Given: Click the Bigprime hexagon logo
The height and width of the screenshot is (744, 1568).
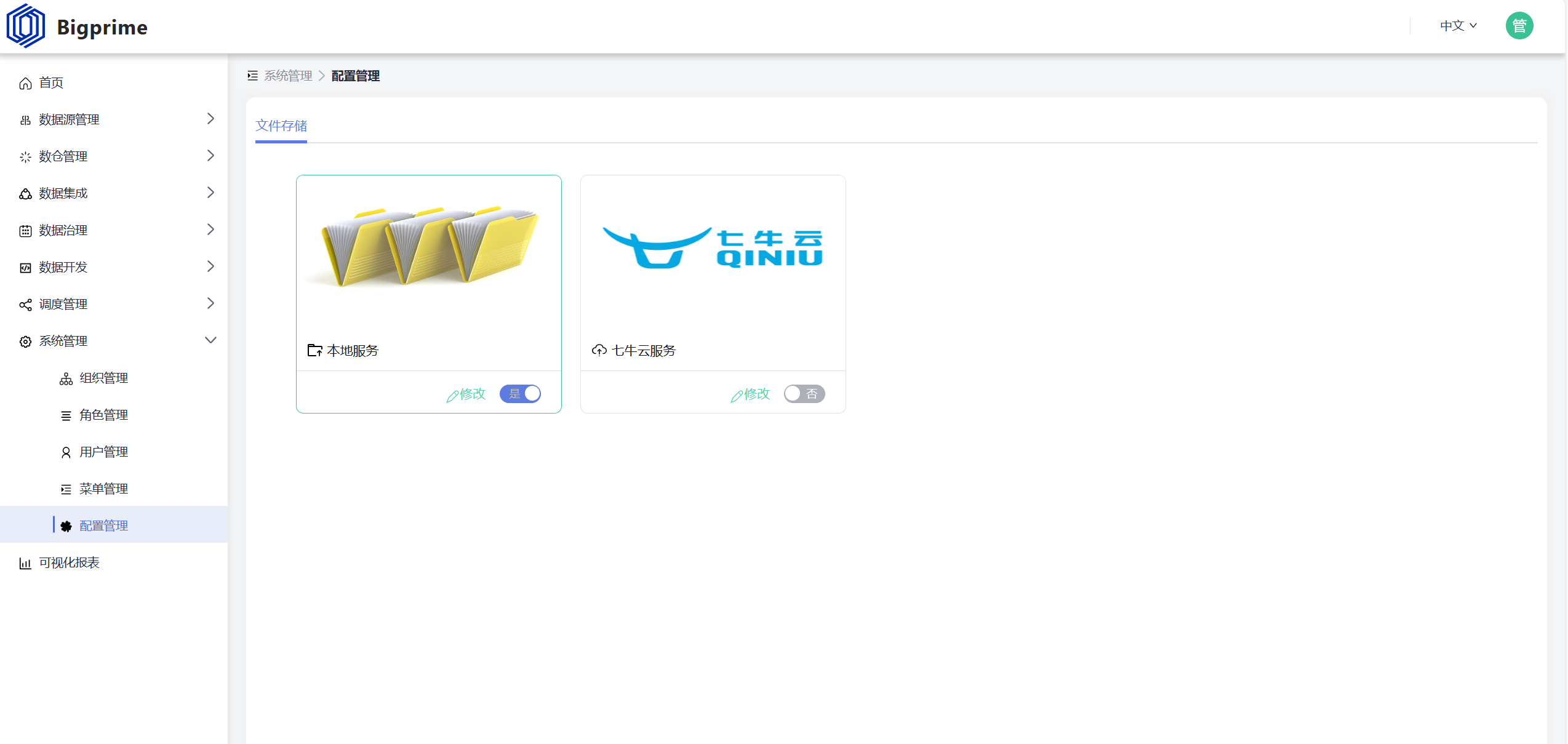Looking at the screenshot, I should [x=25, y=26].
